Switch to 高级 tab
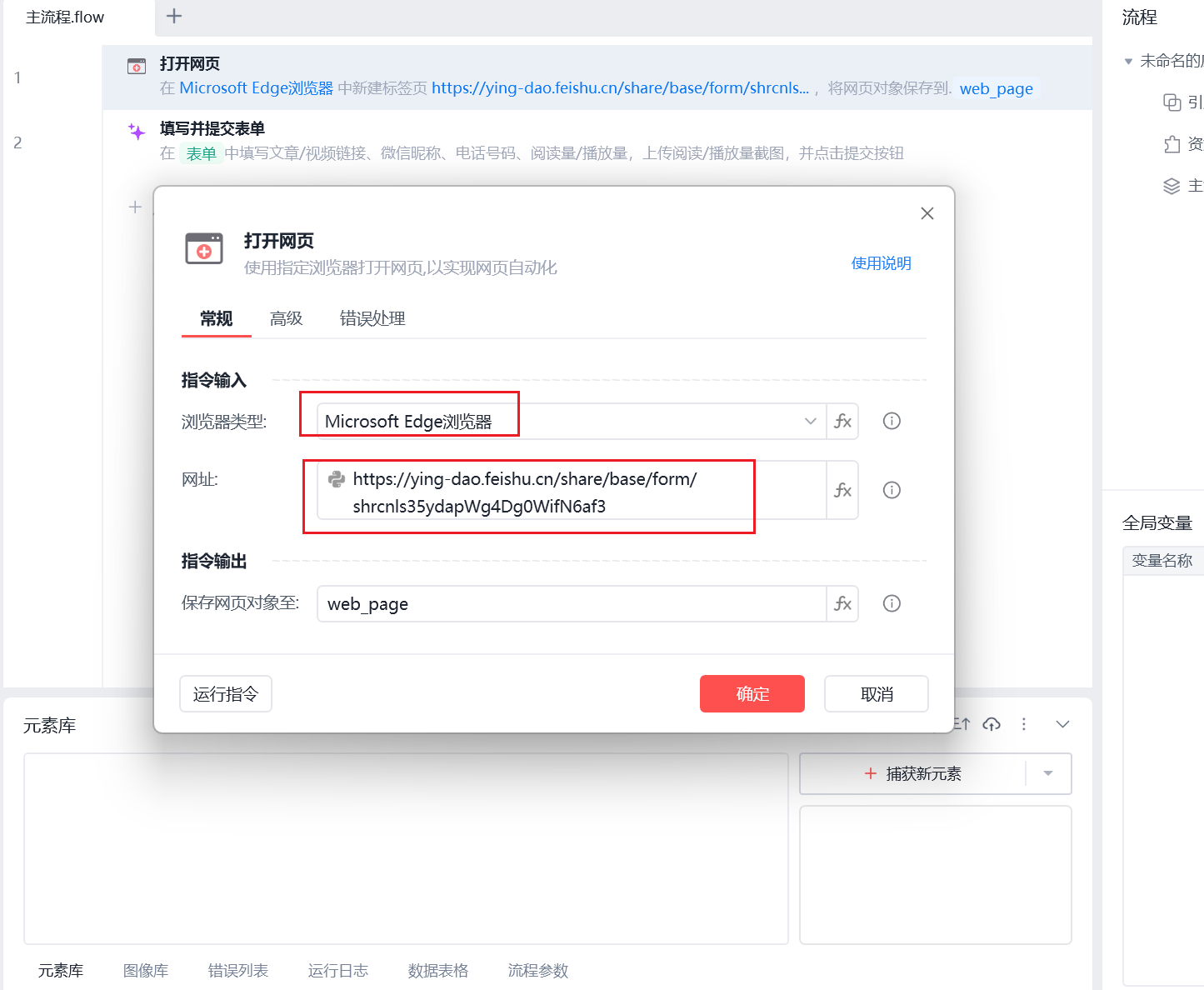Image resolution: width=1204 pixels, height=990 pixels. pyautogui.click(x=286, y=318)
